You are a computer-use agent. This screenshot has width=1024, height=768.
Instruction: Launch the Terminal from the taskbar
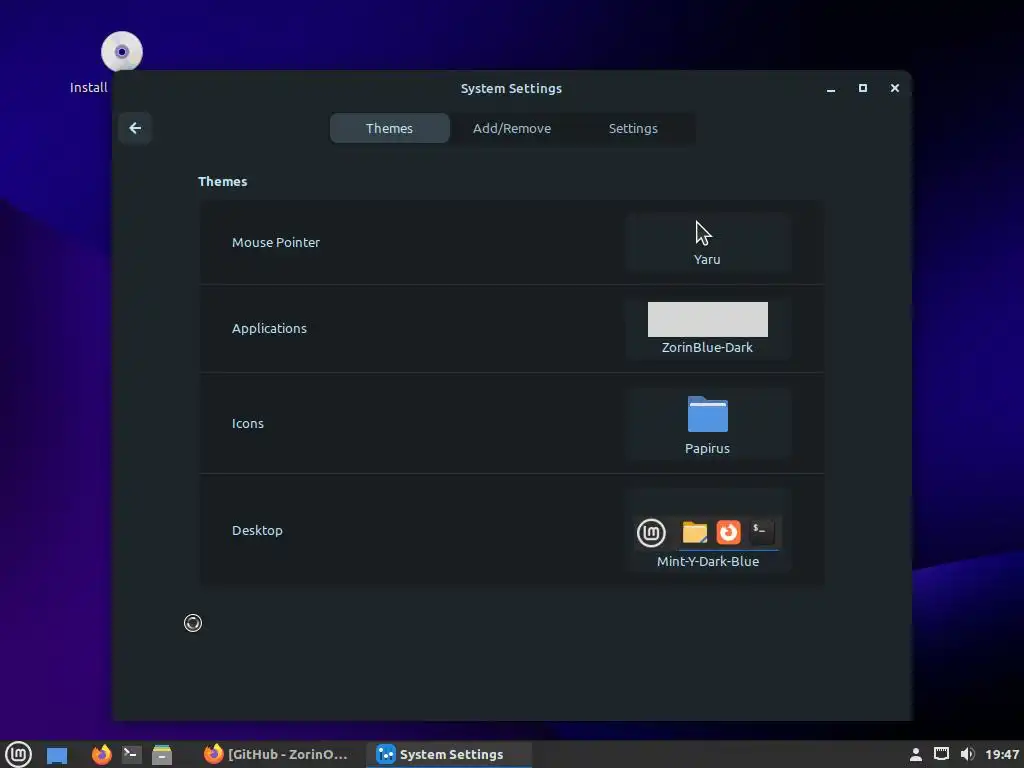click(131, 754)
